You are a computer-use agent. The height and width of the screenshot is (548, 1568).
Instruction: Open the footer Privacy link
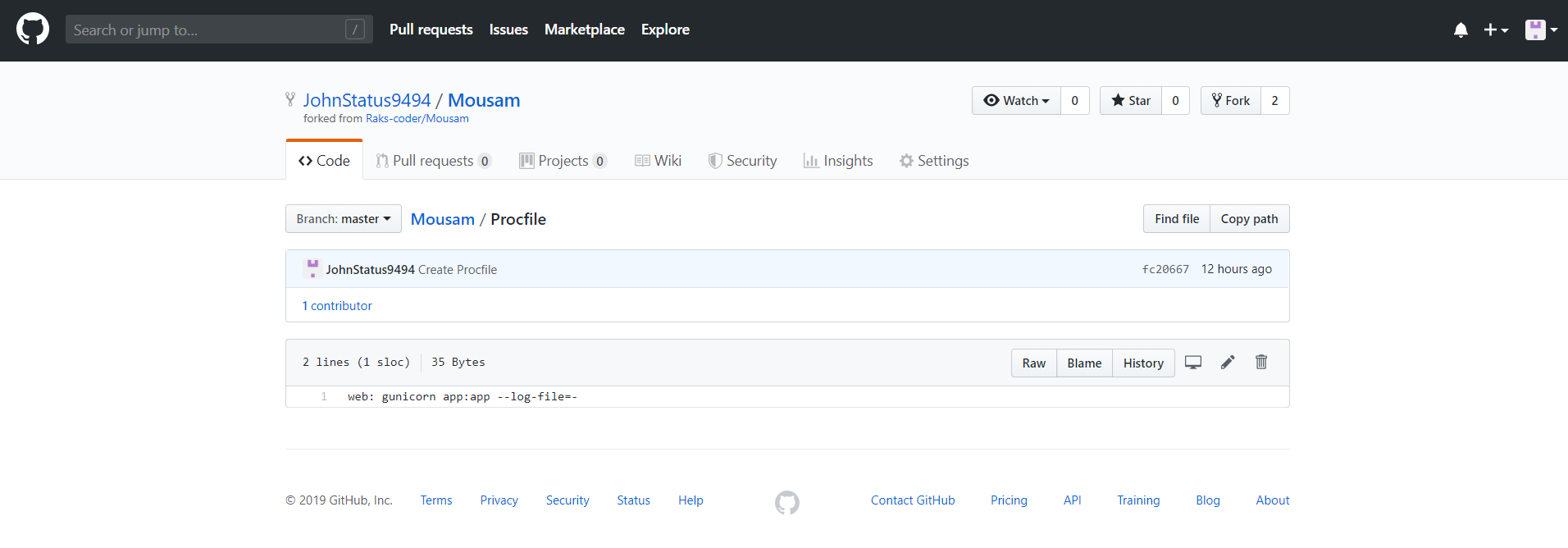point(499,500)
